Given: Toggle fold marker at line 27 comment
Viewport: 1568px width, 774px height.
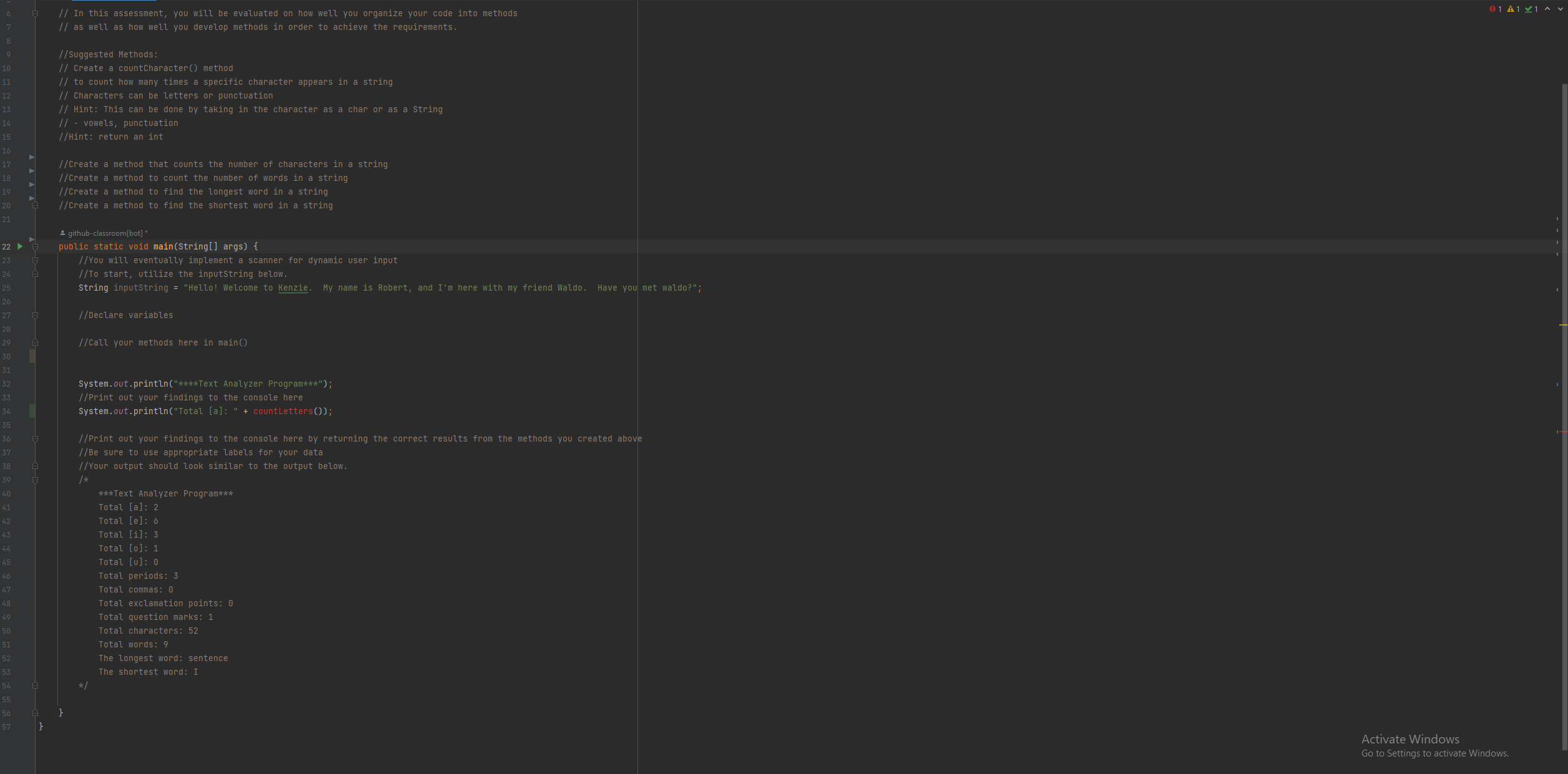Looking at the screenshot, I should tap(35, 315).
